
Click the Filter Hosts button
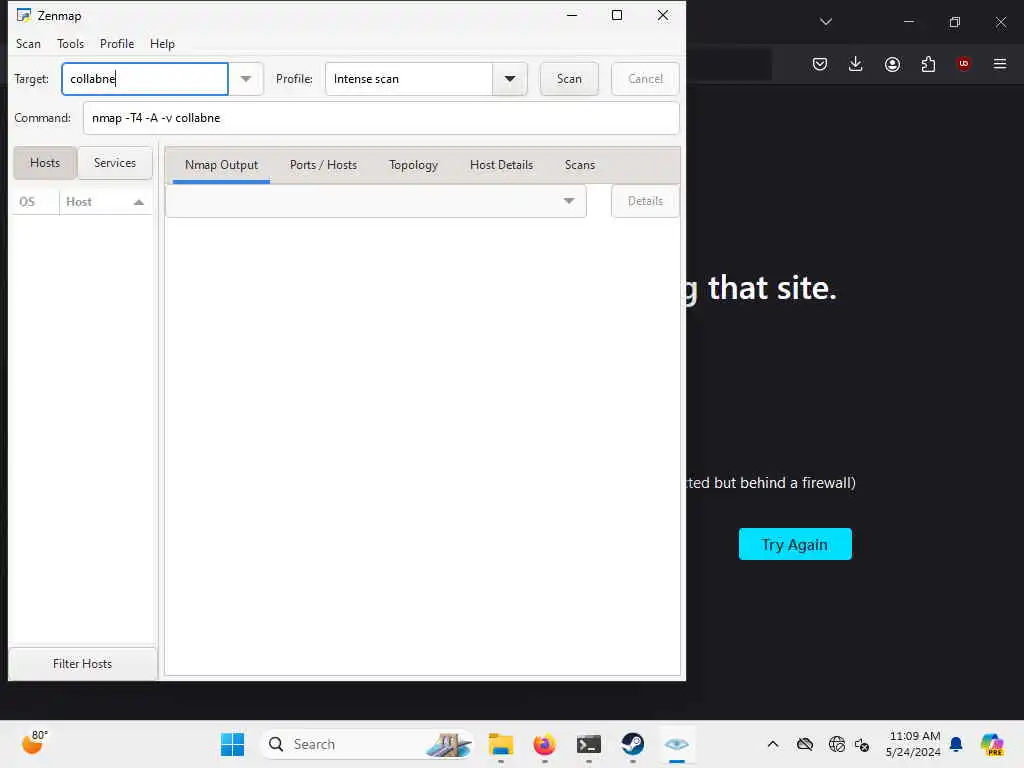pos(82,664)
